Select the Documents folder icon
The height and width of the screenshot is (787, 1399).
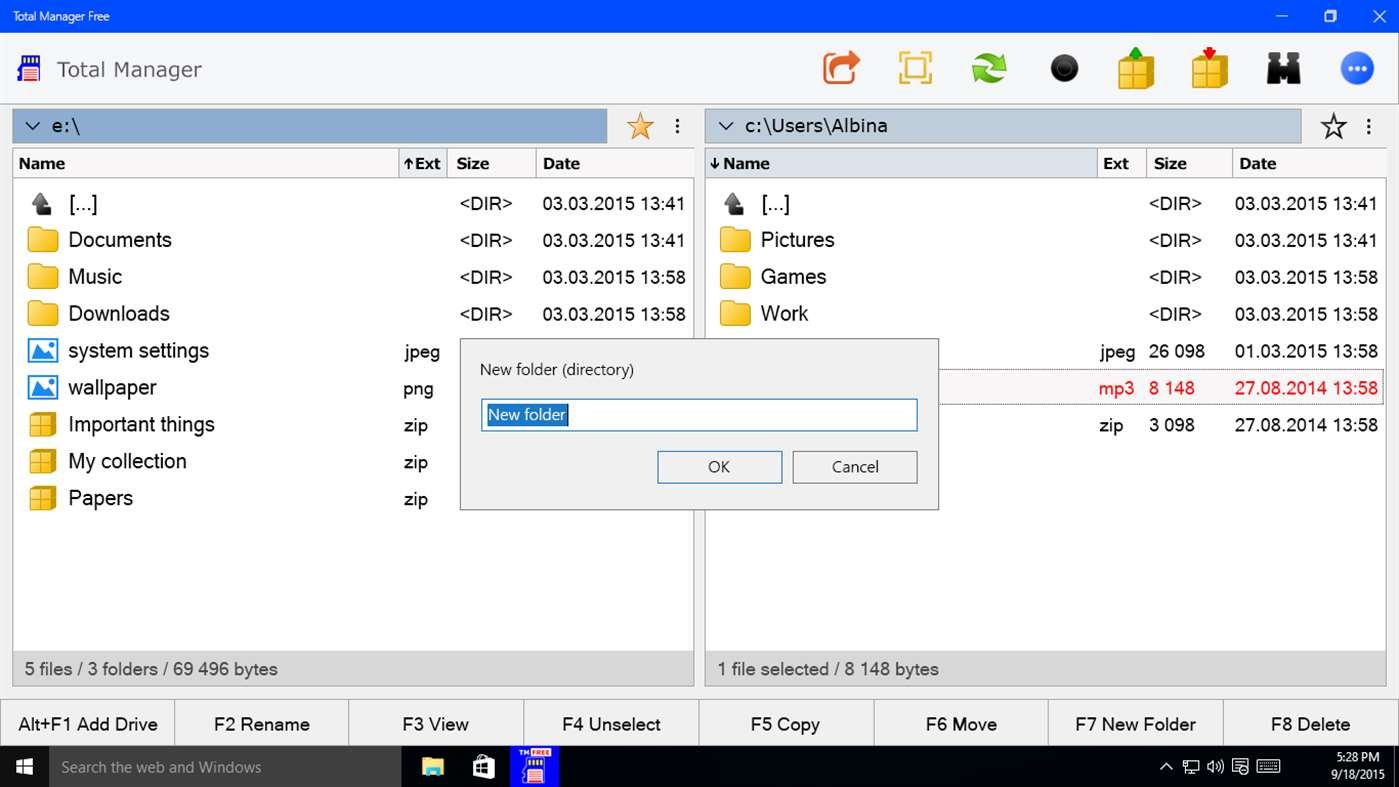42,240
